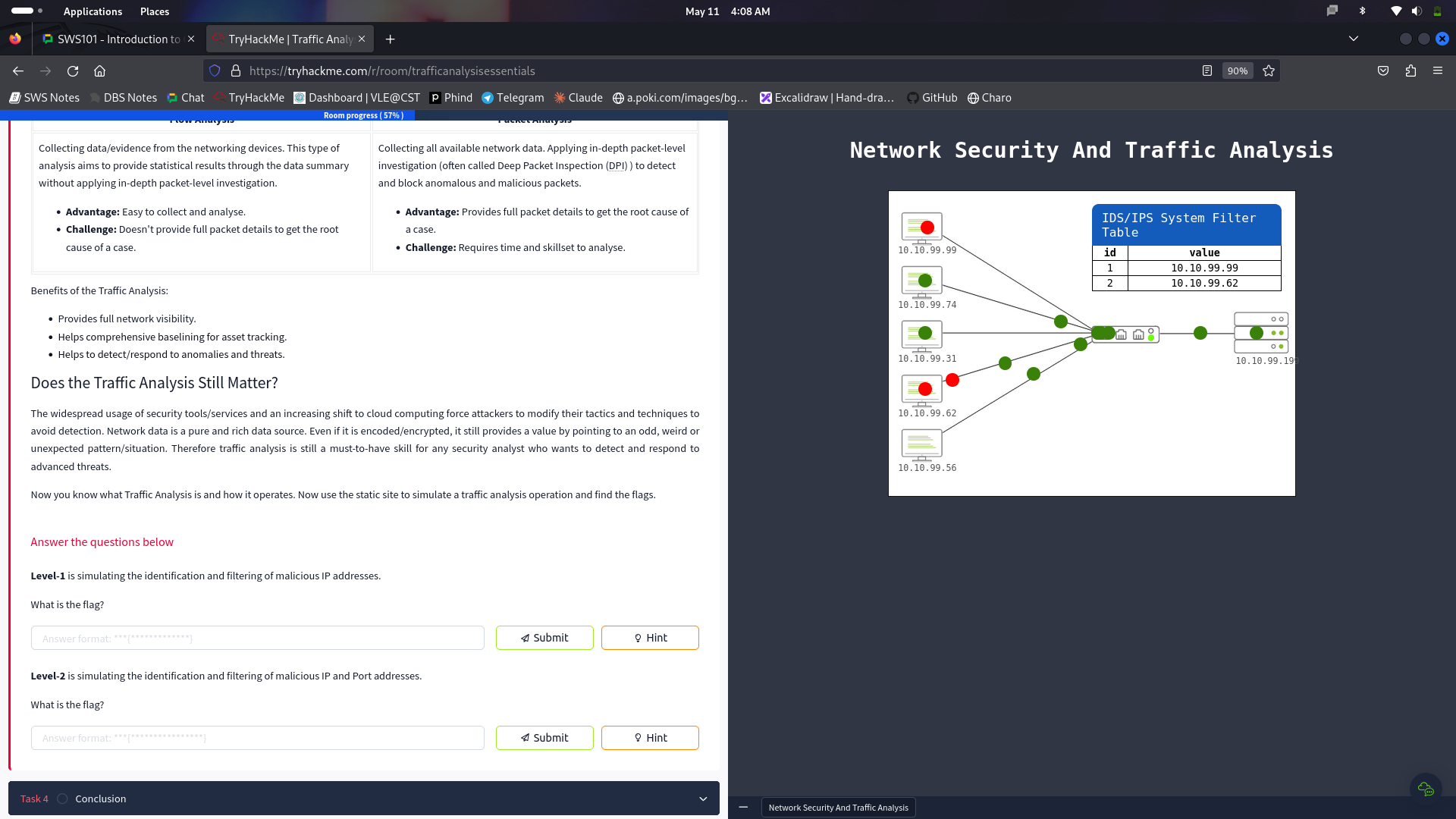Open the Telegram bookmark
This screenshot has width=1456, height=819.
tap(513, 98)
